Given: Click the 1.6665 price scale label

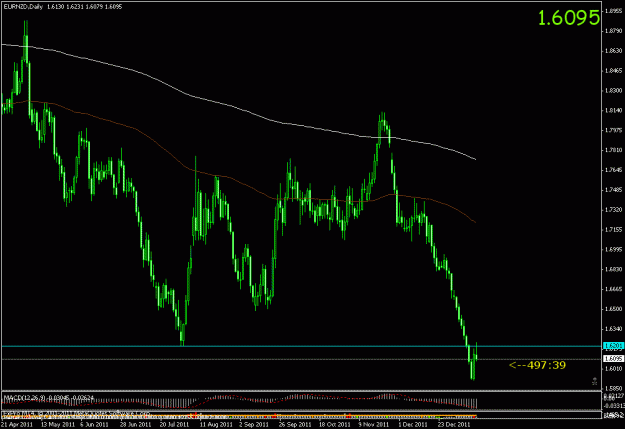Looking at the screenshot, I should coord(614,289).
